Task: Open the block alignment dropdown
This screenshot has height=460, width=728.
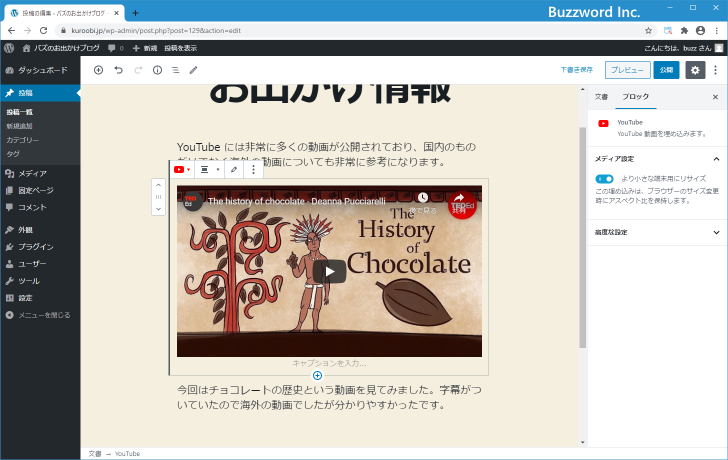Action: tap(209, 170)
